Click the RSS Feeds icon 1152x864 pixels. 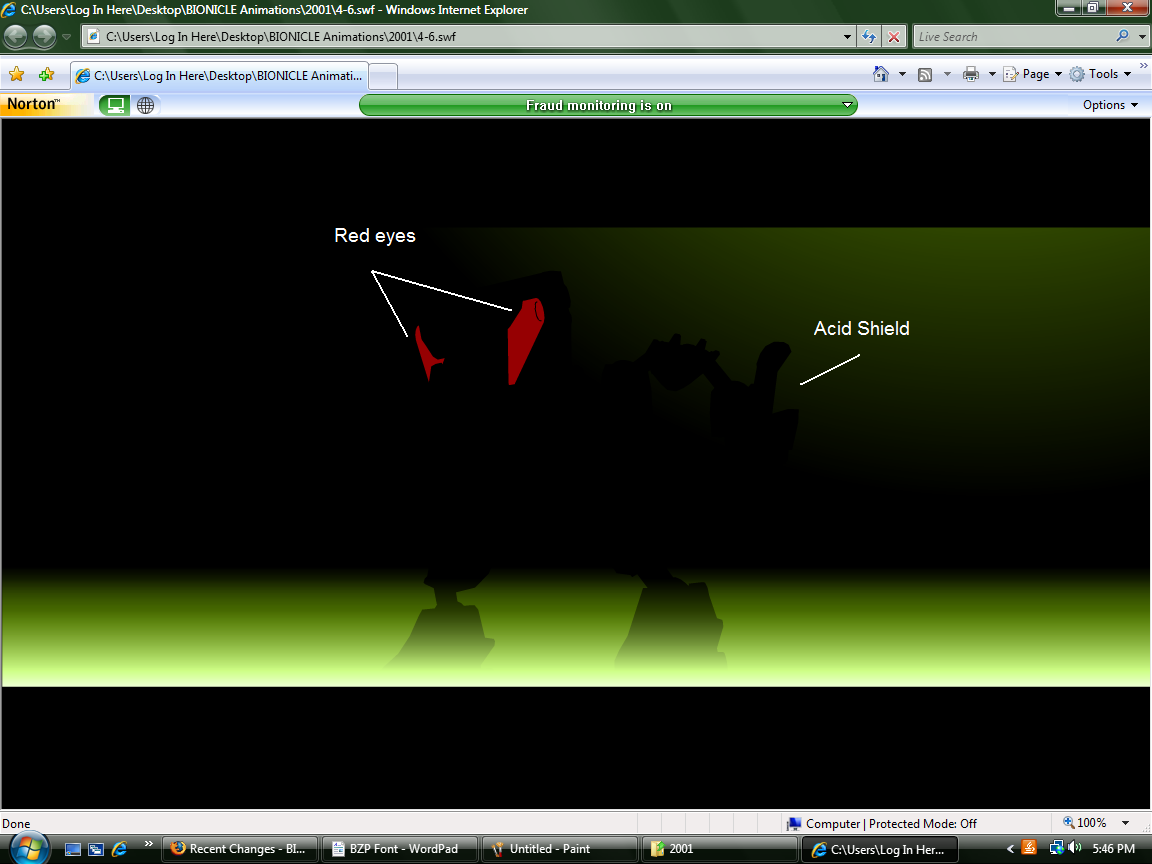pyautogui.click(x=925, y=74)
